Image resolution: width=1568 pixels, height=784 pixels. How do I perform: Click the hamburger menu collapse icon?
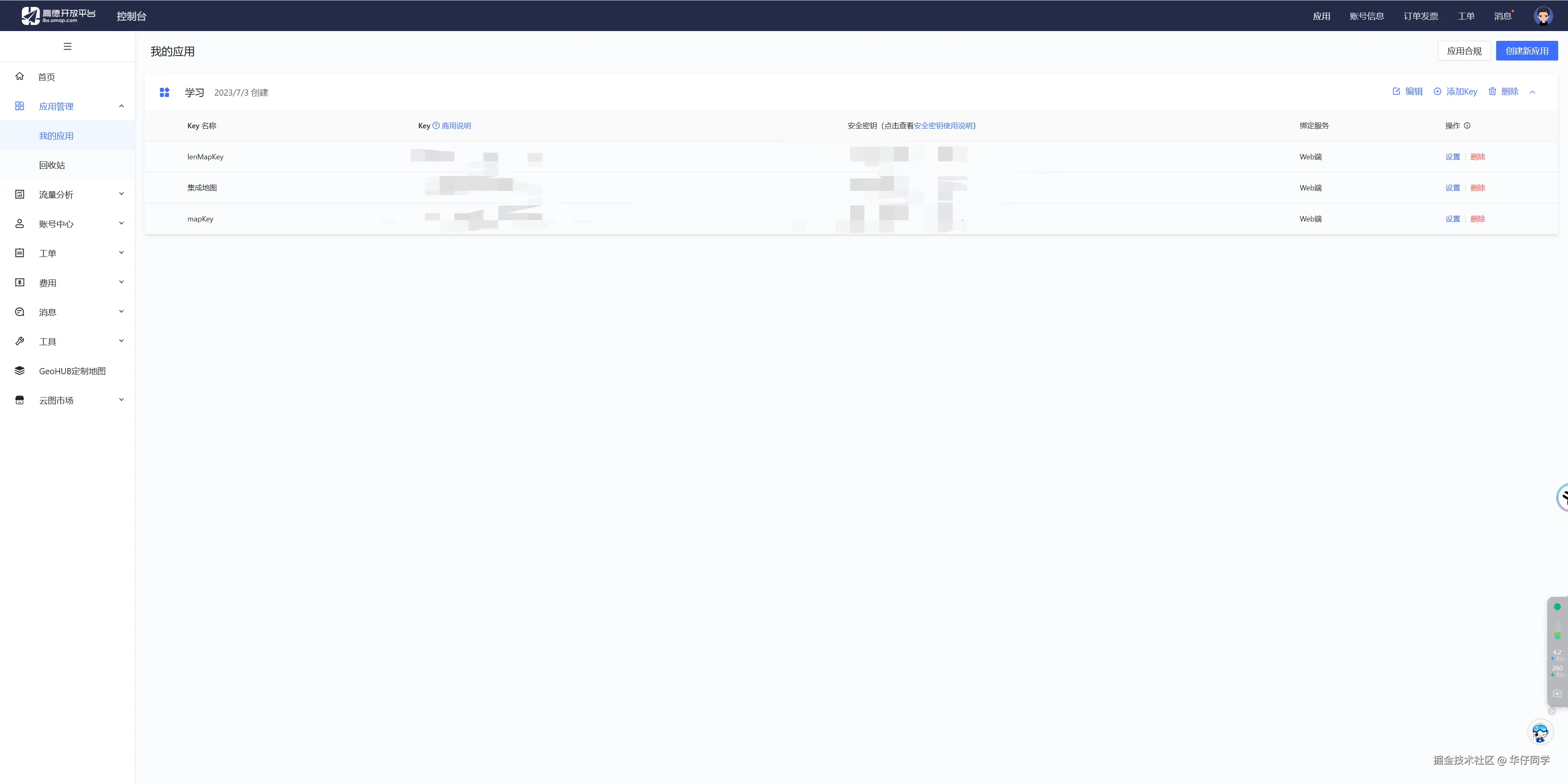67,46
